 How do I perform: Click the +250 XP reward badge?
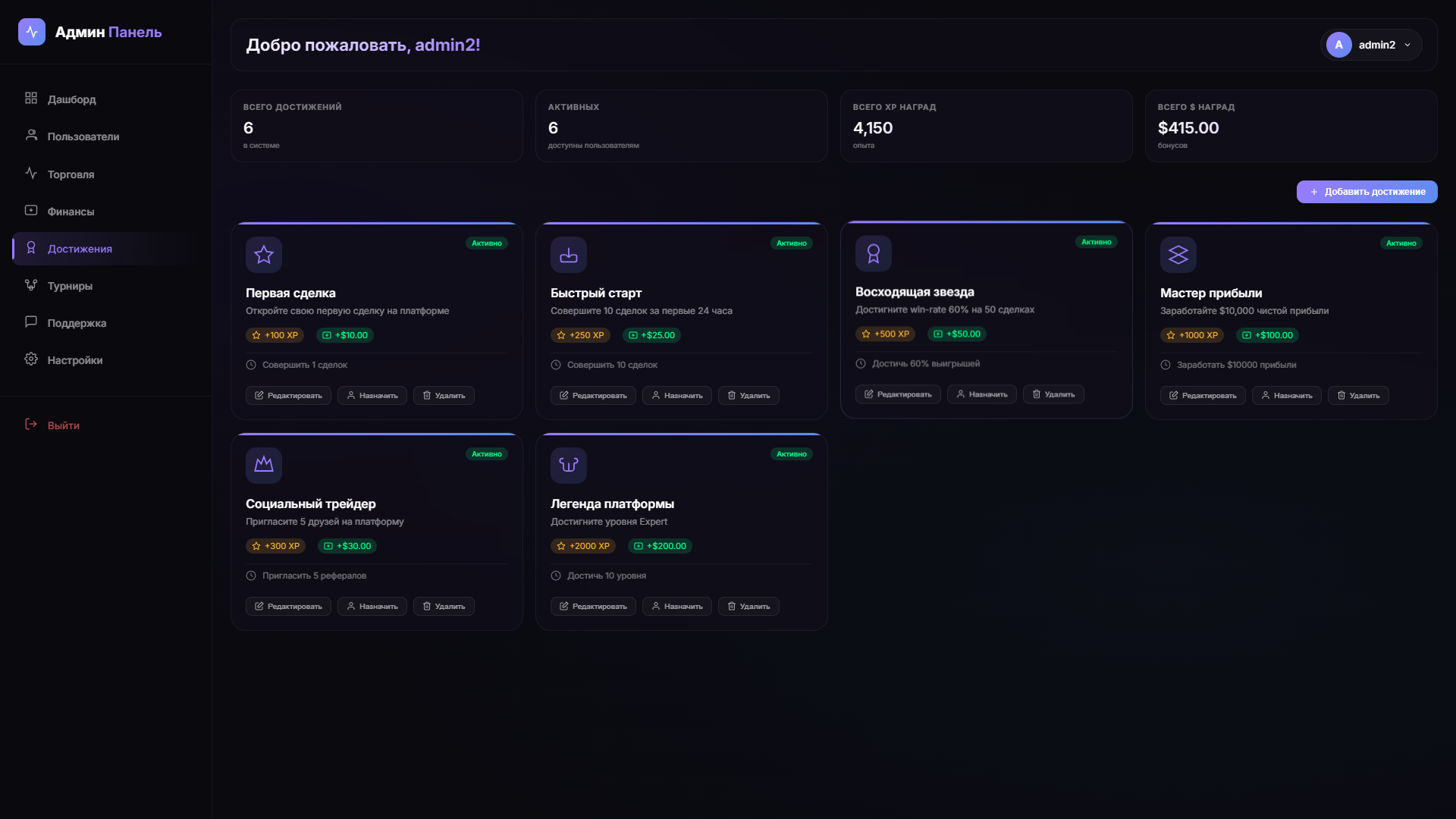(580, 335)
